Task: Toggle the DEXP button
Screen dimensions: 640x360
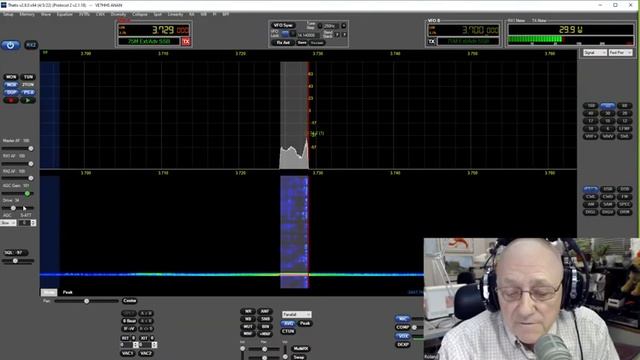Action: click(402, 344)
